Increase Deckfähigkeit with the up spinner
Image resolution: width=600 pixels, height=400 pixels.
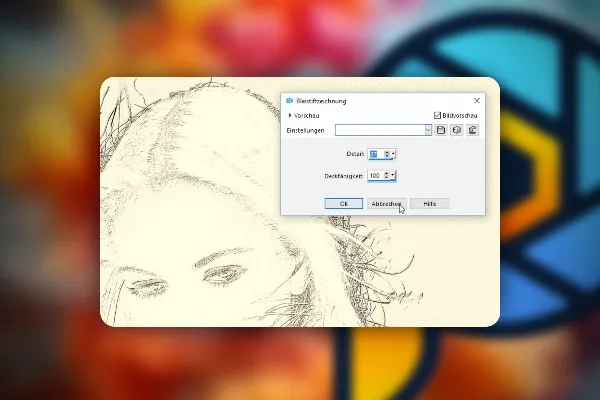click(386, 173)
